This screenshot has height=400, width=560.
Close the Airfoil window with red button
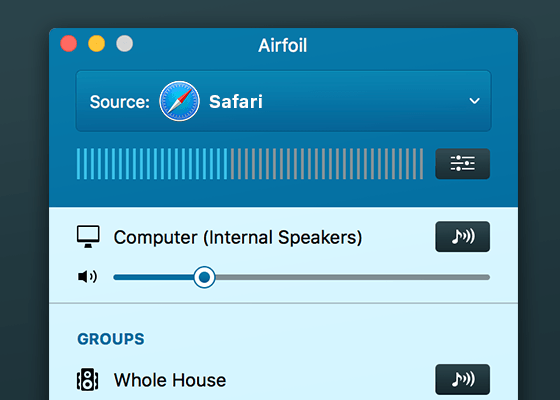69,44
